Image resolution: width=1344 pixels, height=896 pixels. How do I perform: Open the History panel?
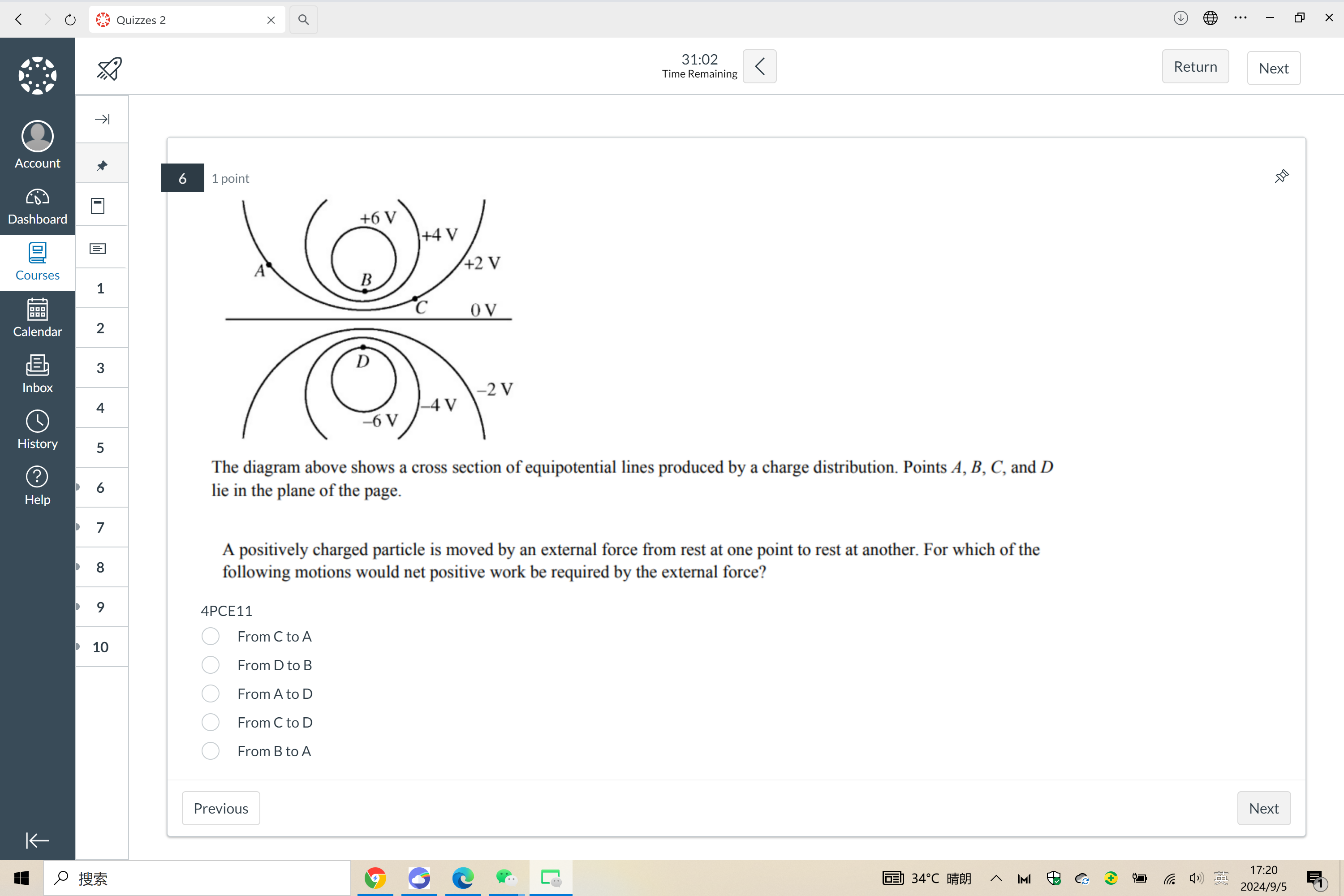[37, 430]
